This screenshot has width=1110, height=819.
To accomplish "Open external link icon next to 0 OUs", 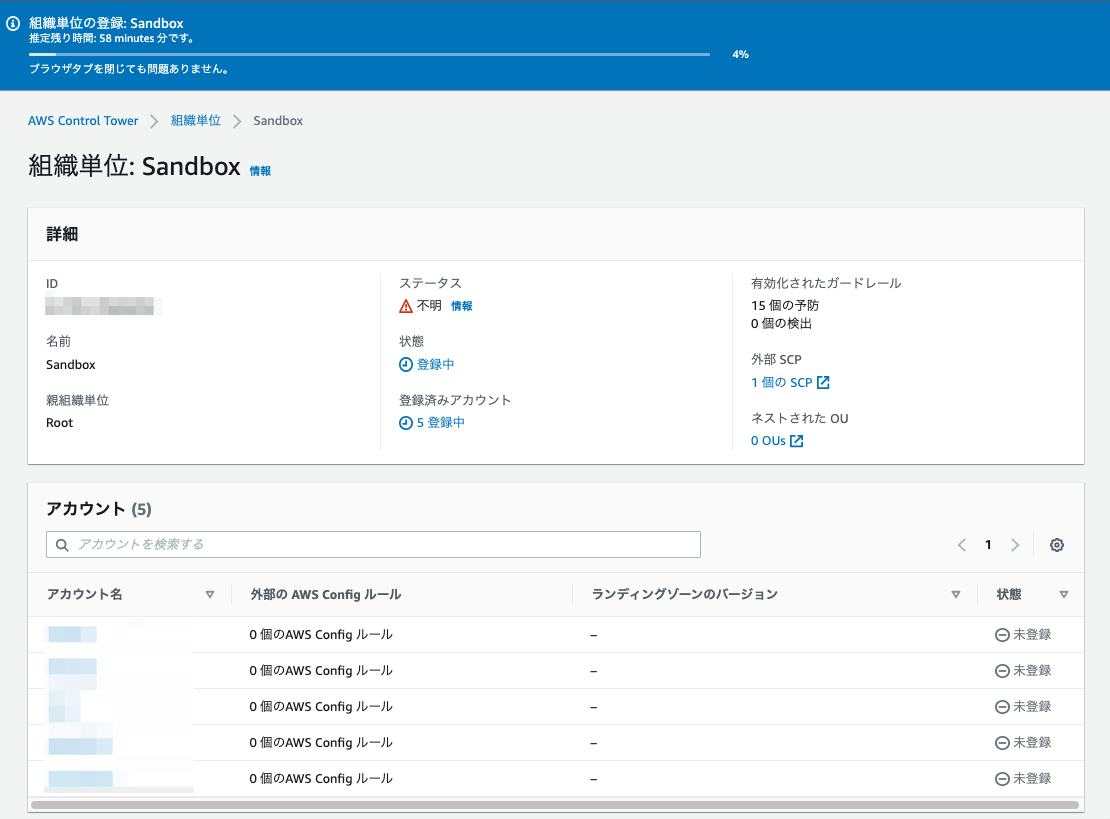I will click(796, 441).
